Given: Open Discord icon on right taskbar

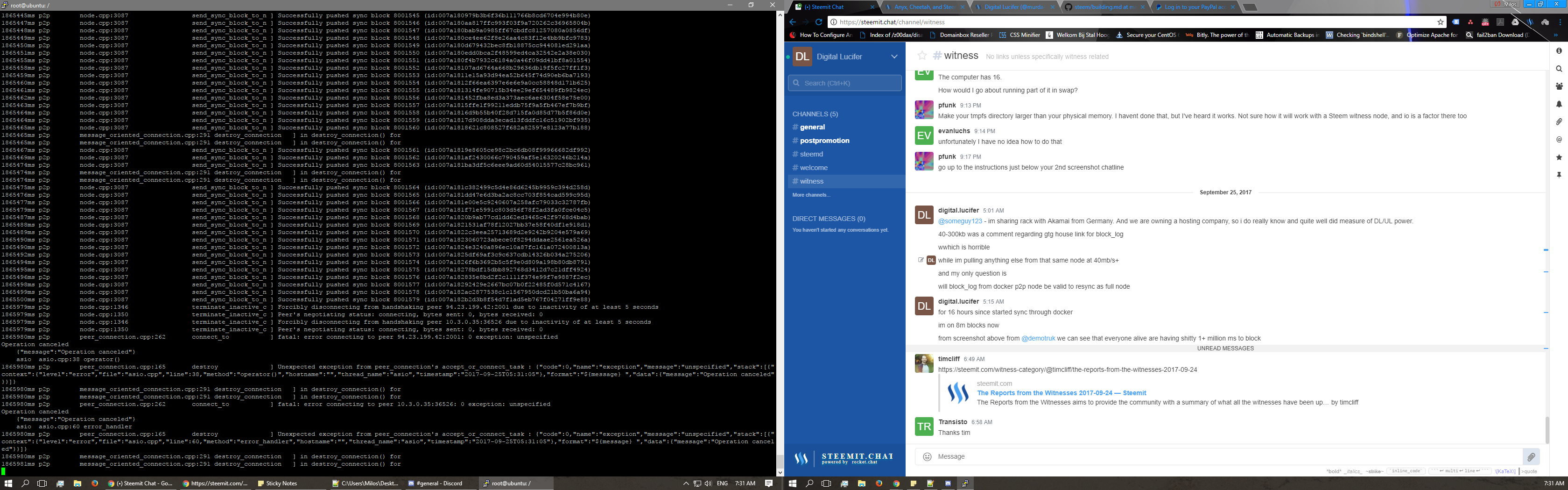Looking at the screenshot, I should pos(948,483).
